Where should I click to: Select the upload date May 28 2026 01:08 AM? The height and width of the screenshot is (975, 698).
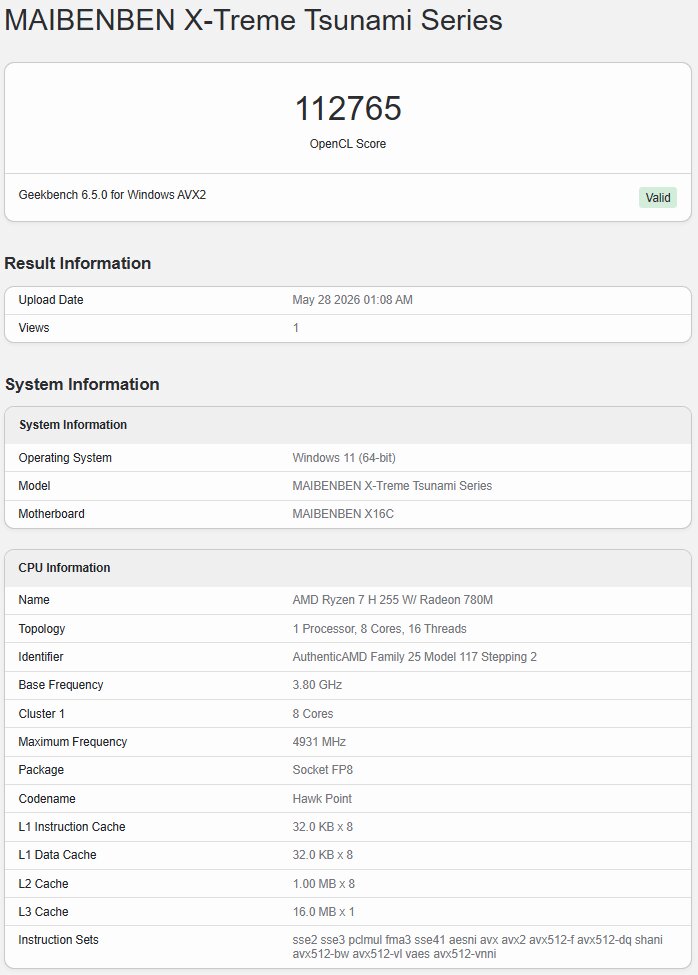click(352, 300)
